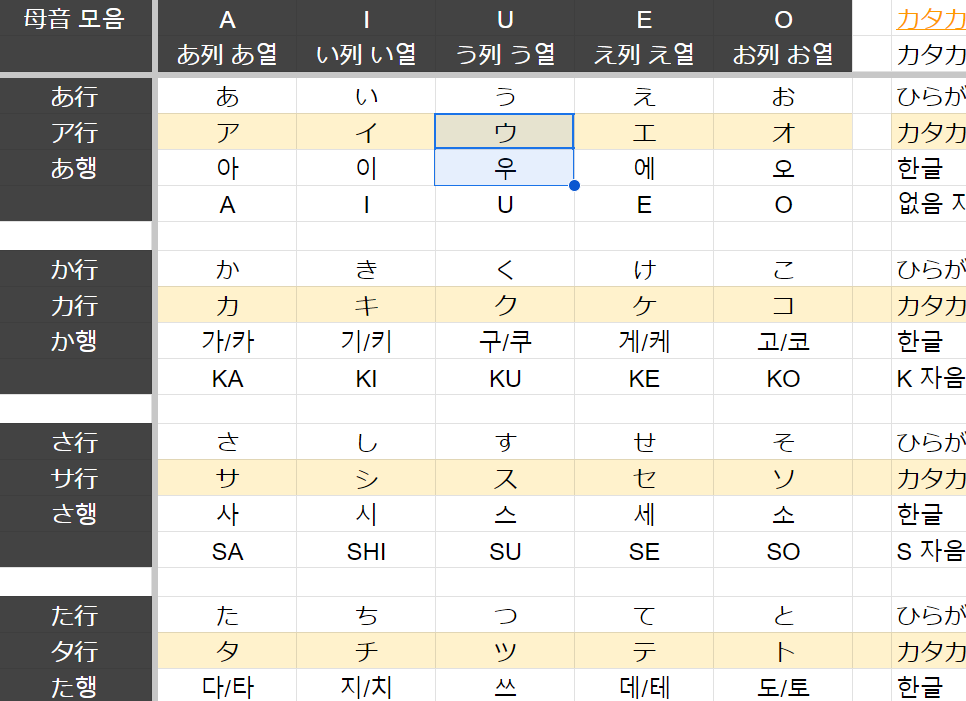966x701 pixels.
Task: Click the katakana オ cell
Action: pos(783,132)
